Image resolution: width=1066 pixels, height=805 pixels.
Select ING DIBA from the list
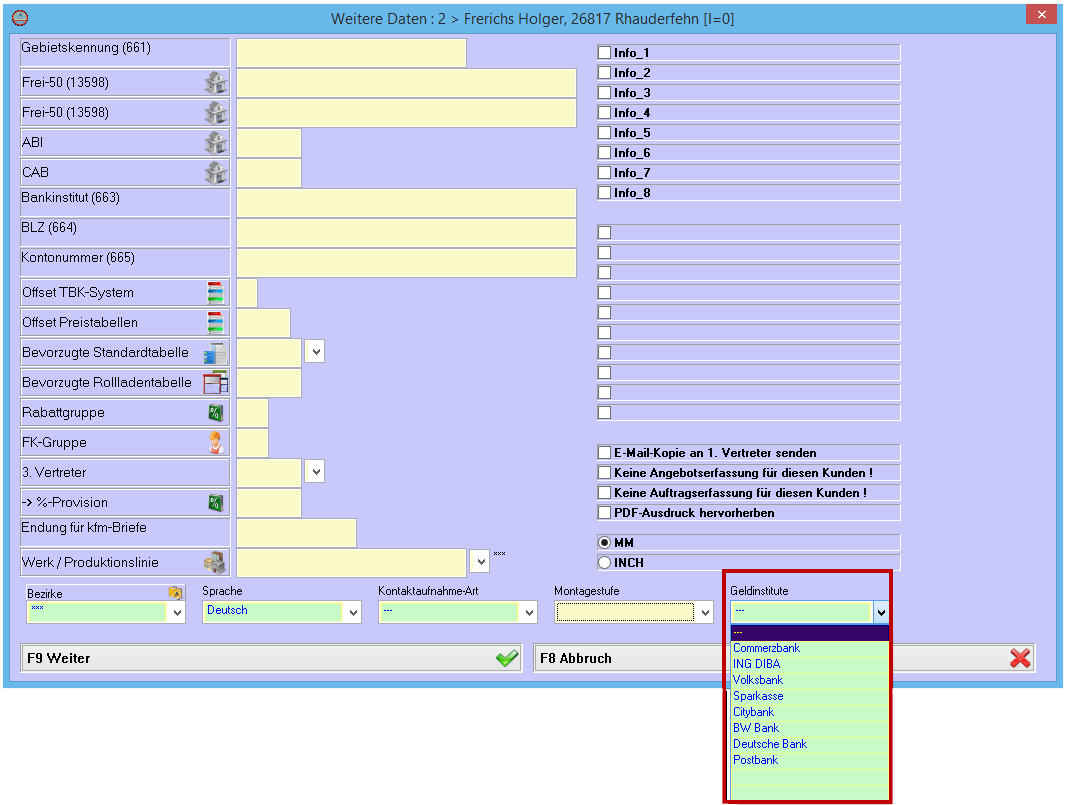coord(809,664)
